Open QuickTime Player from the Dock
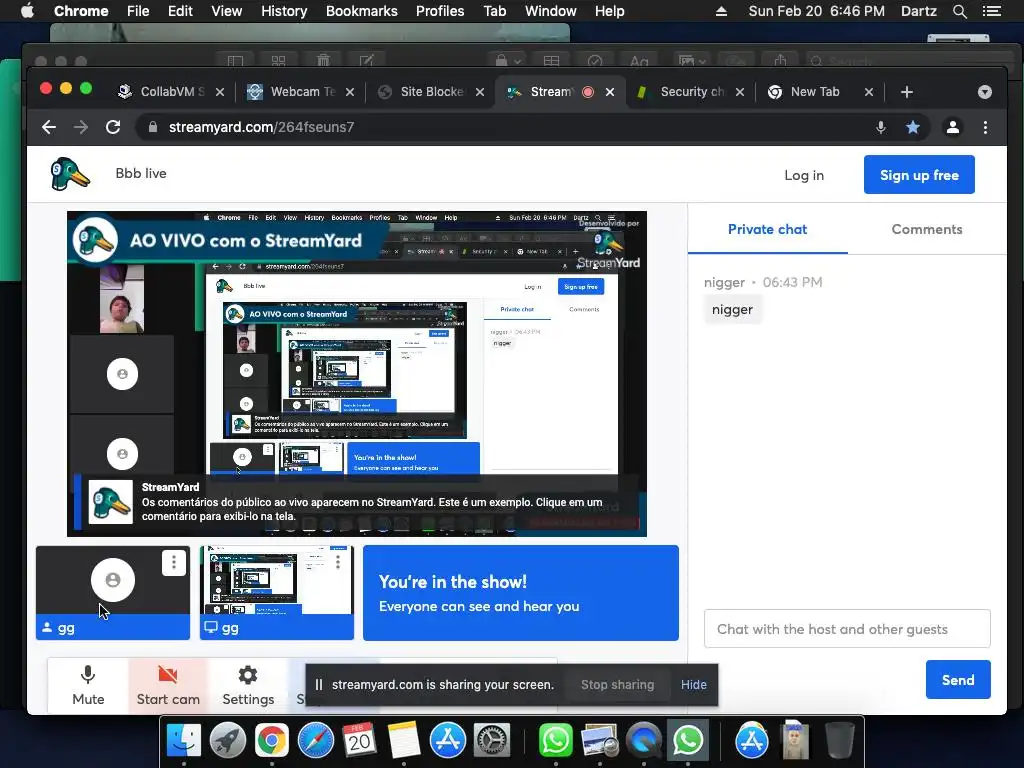This screenshot has height=768, width=1024. (644, 741)
